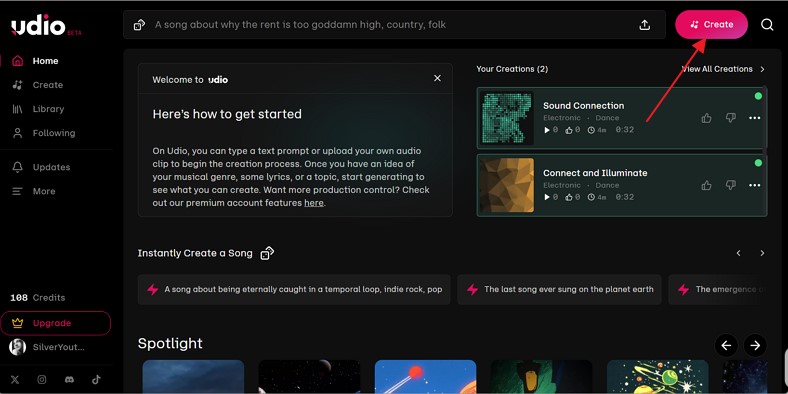Open the Home page from sidebar

pos(45,61)
